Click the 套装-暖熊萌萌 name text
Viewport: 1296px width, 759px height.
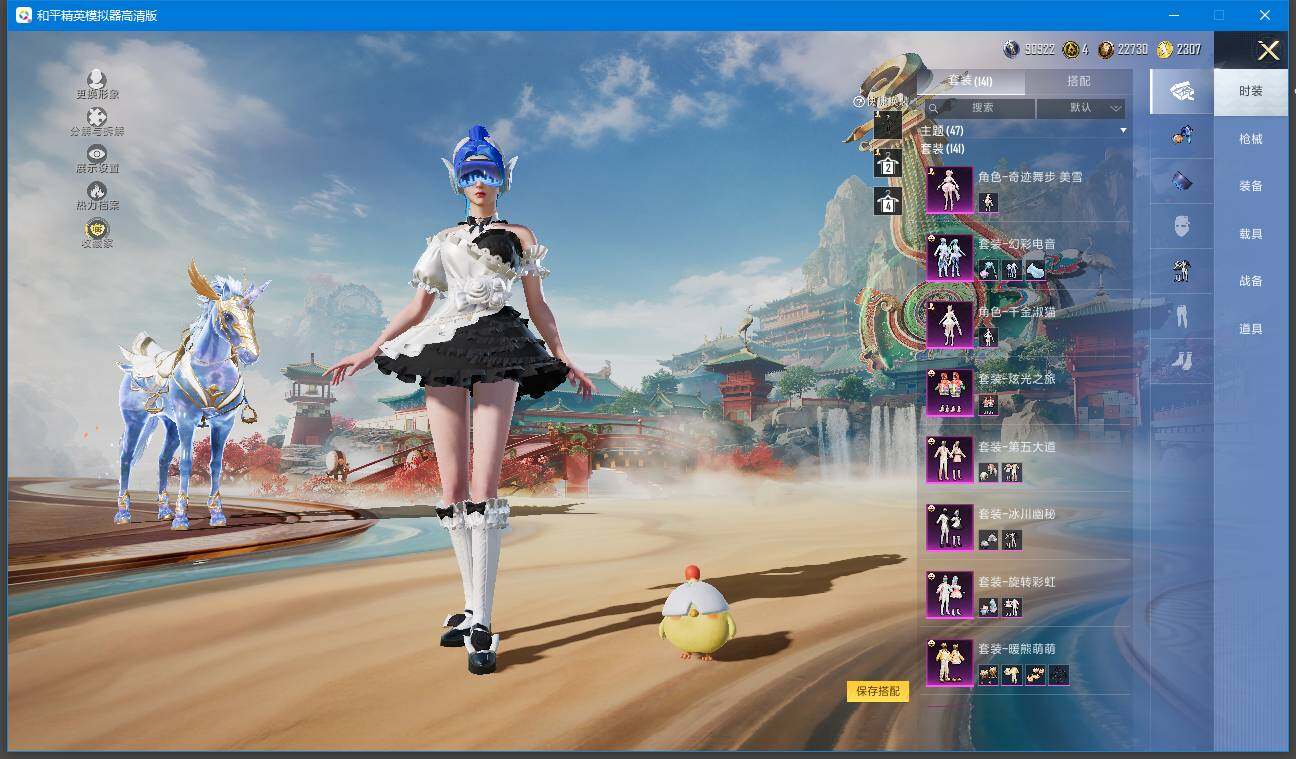[1016, 649]
